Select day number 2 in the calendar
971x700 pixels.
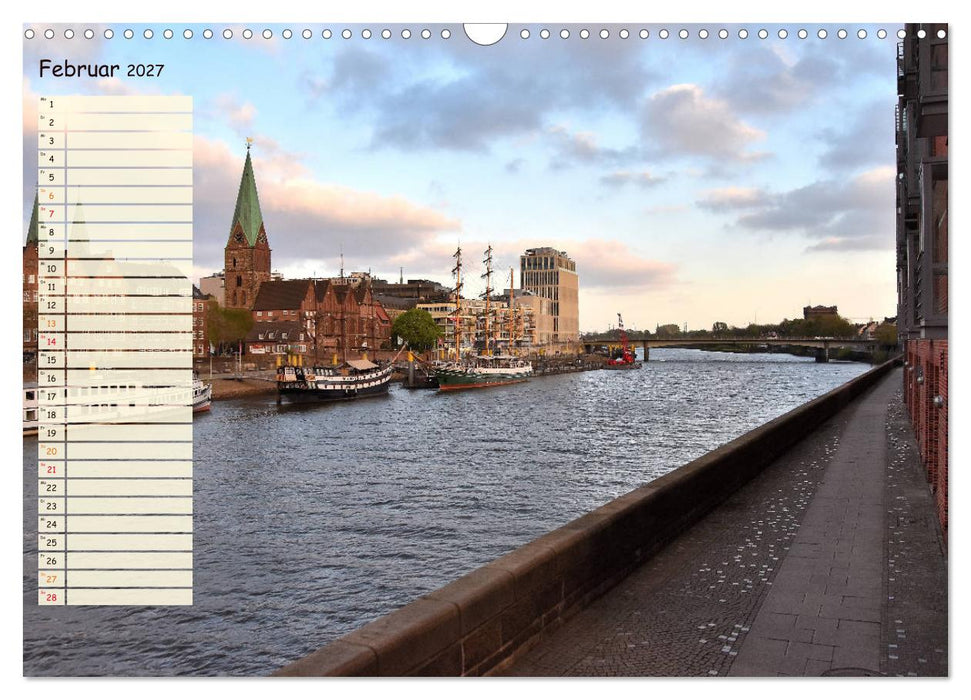coord(51,123)
